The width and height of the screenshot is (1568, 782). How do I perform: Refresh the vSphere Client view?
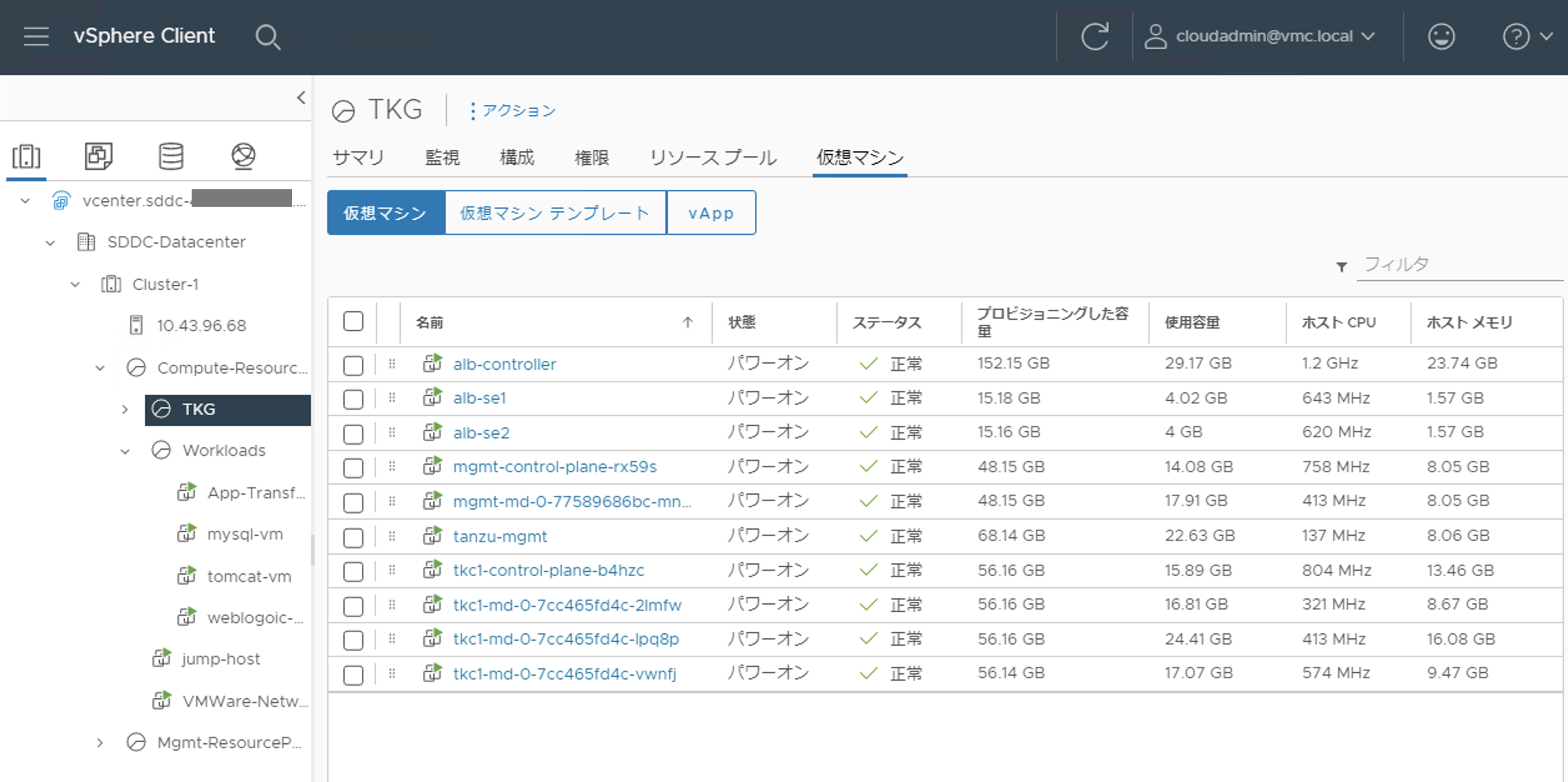[1095, 36]
